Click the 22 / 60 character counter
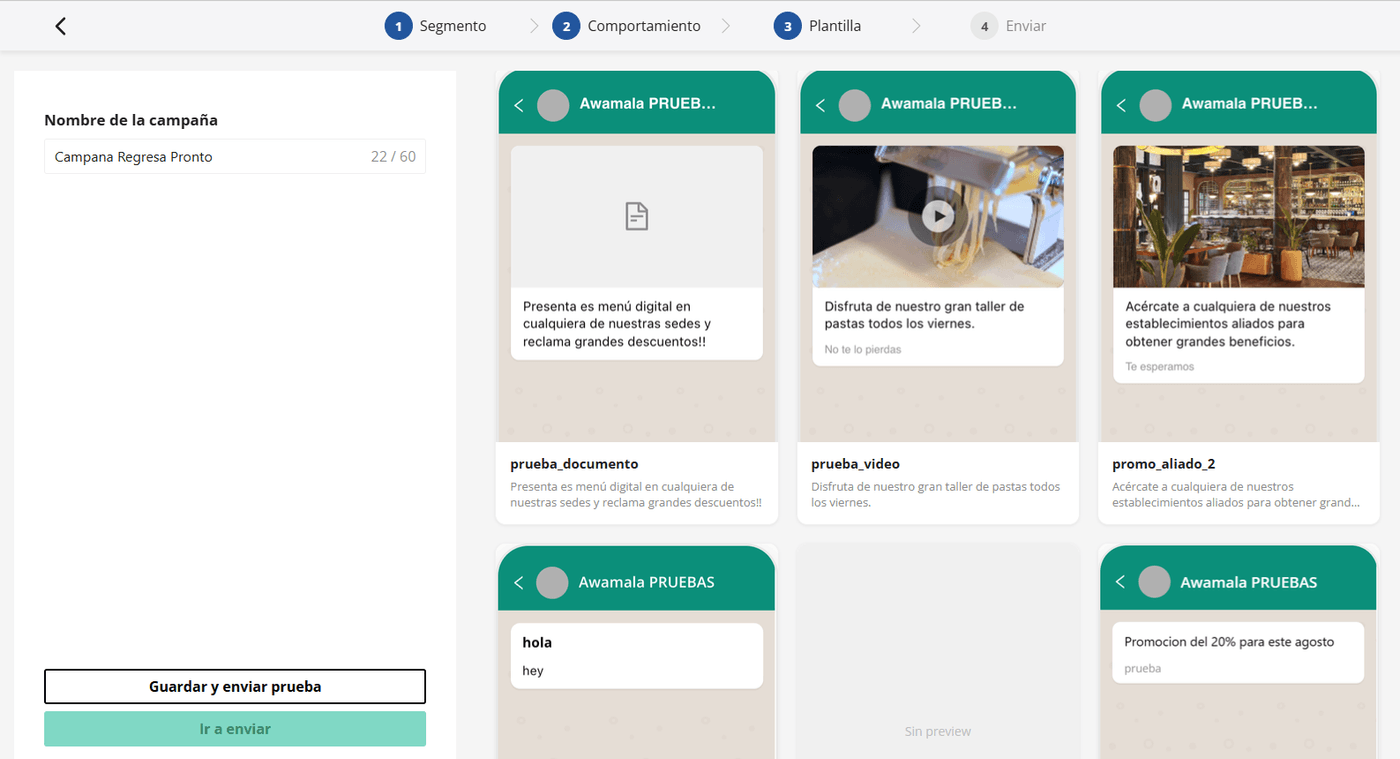The height and width of the screenshot is (759, 1400). (x=393, y=157)
